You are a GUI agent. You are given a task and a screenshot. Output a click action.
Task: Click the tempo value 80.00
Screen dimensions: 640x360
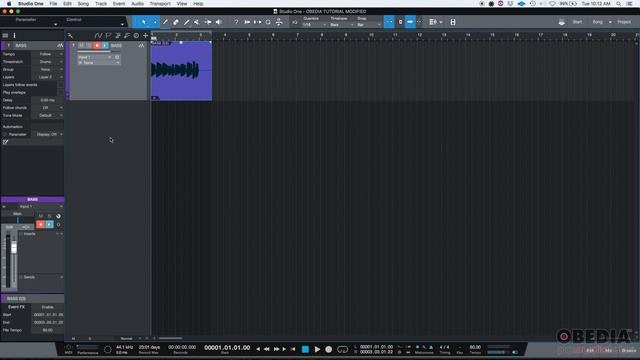click(x=475, y=347)
